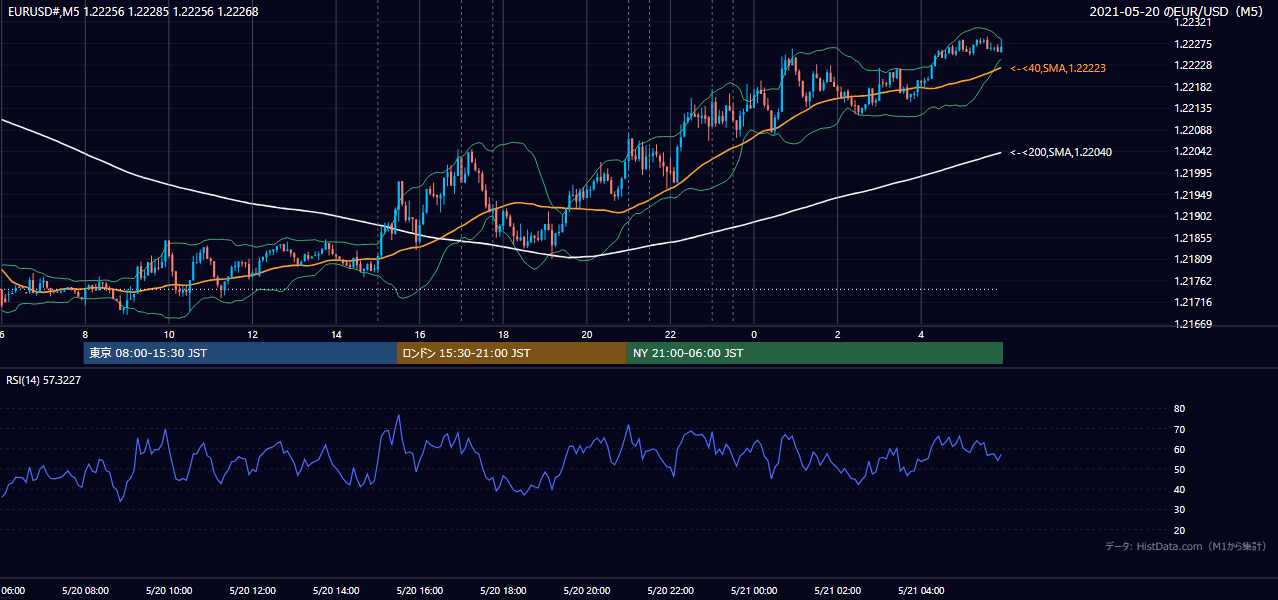Viewport: 1278px width, 600px height.
Task: Click the HistData.com data source credit
Action: pyautogui.click(x=1186, y=546)
